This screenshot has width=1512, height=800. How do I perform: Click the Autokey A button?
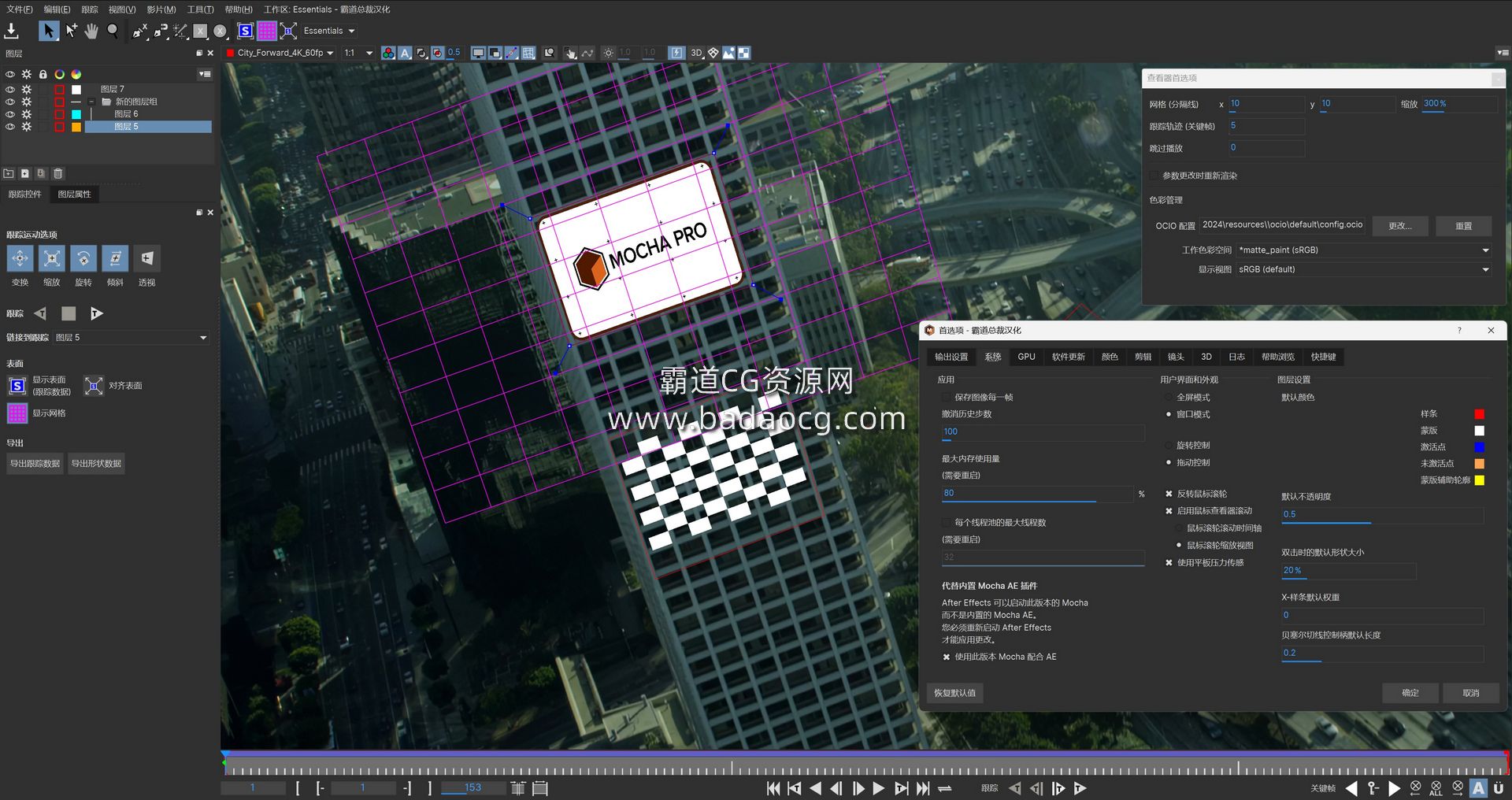tap(1478, 788)
